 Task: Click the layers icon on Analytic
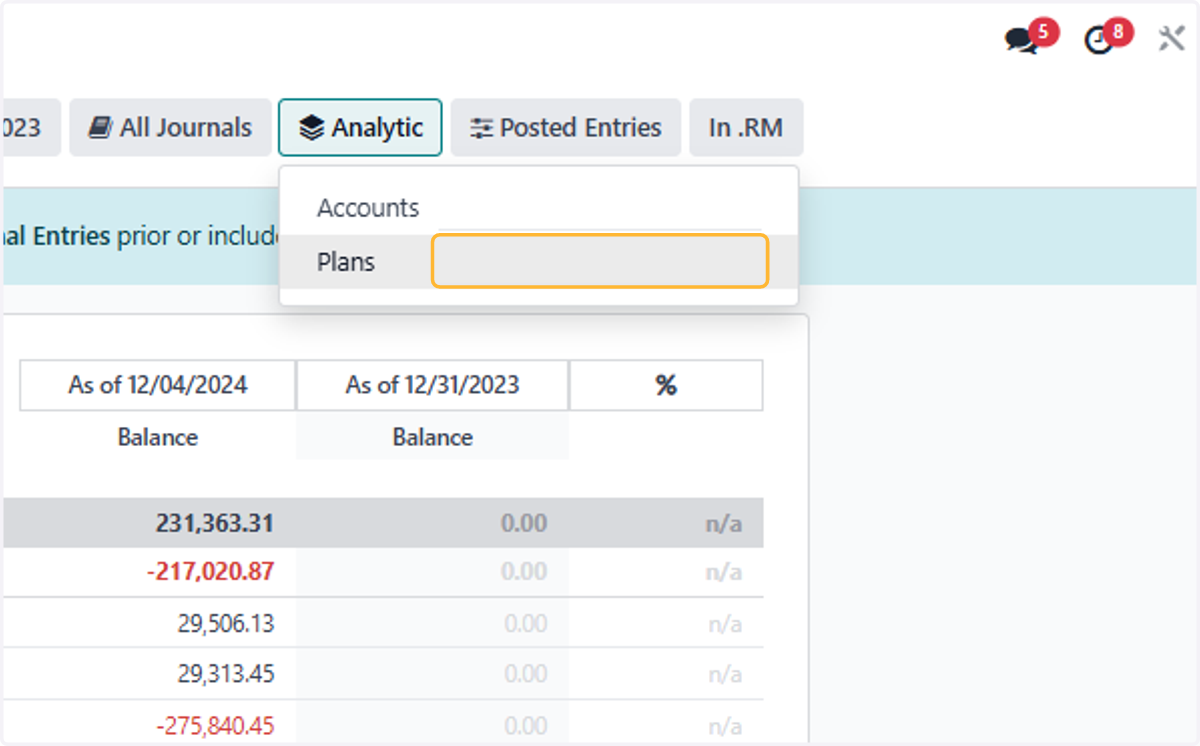pyautogui.click(x=312, y=128)
